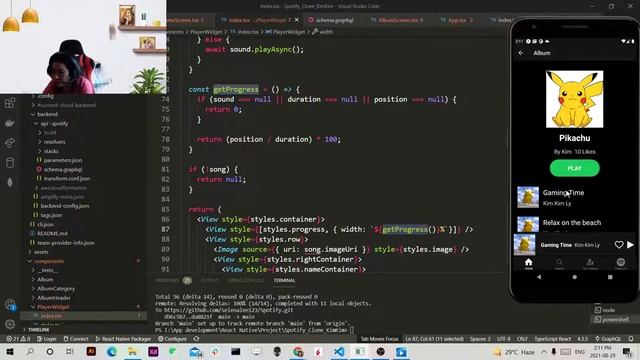Image resolution: width=640 pixels, height=360 pixels.
Task: Click the Spaces: 2 indentation status item
Action: click(480, 339)
